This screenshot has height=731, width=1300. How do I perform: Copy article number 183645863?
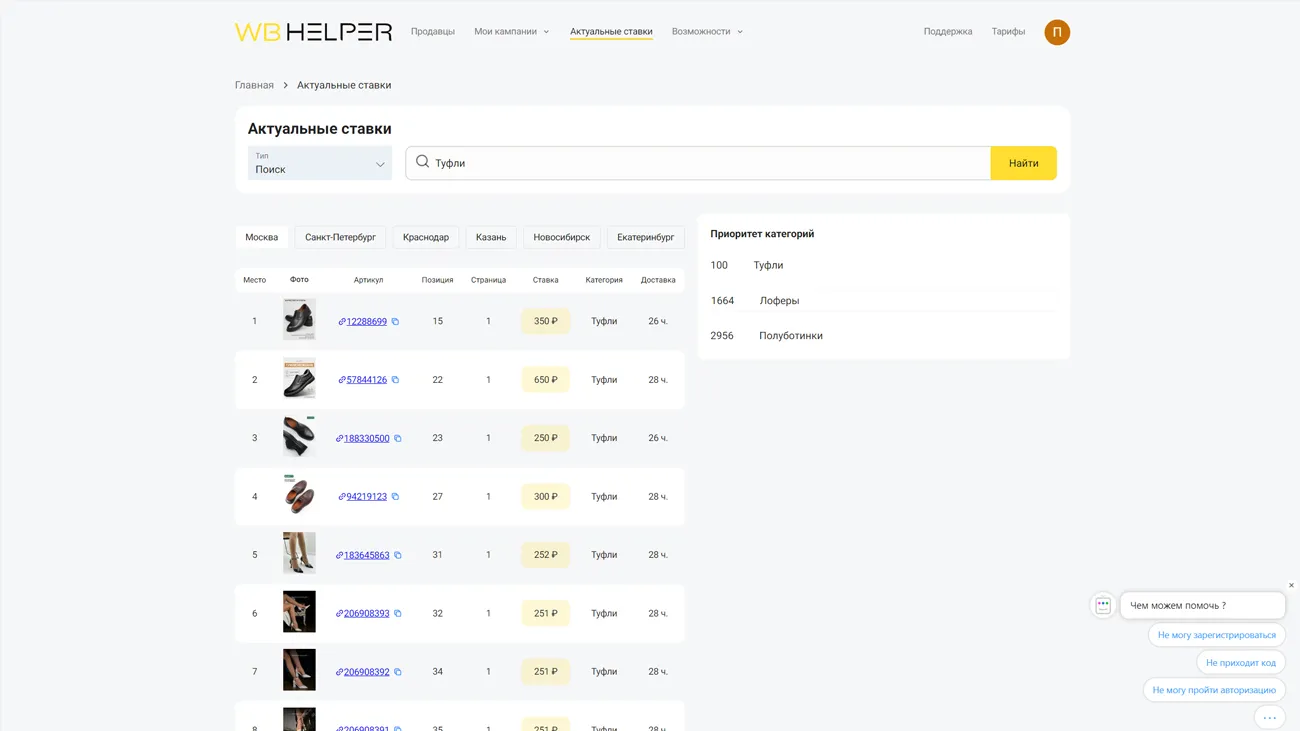[398, 555]
